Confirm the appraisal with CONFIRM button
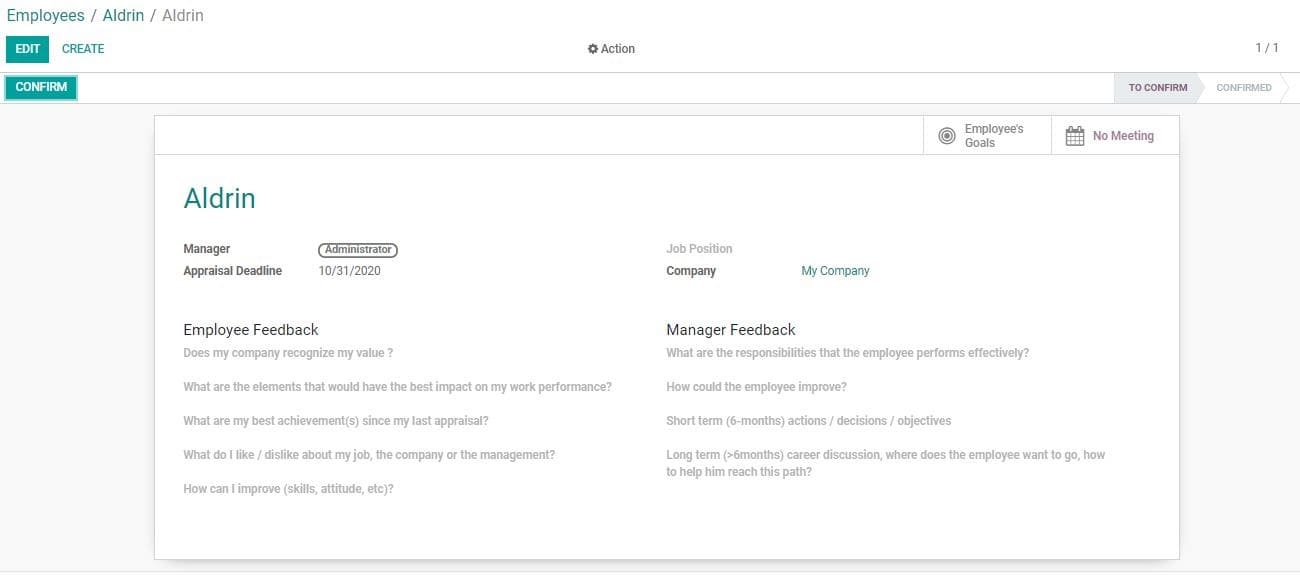This screenshot has width=1300, height=584. click(41, 87)
